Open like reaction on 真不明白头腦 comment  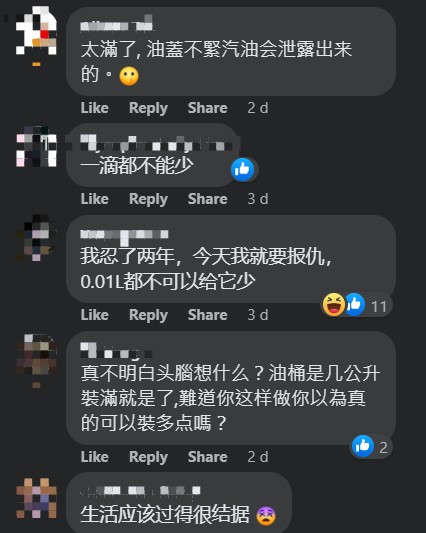pos(363,446)
